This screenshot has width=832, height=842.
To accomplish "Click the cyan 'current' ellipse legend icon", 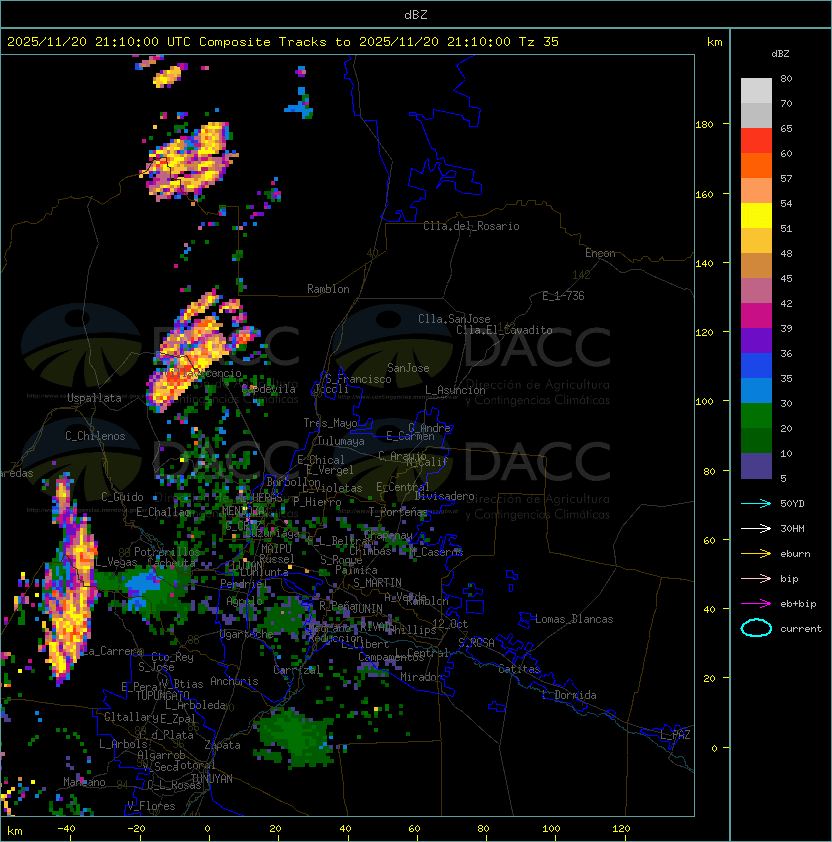I will pyautogui.click(x=756, y=628).
